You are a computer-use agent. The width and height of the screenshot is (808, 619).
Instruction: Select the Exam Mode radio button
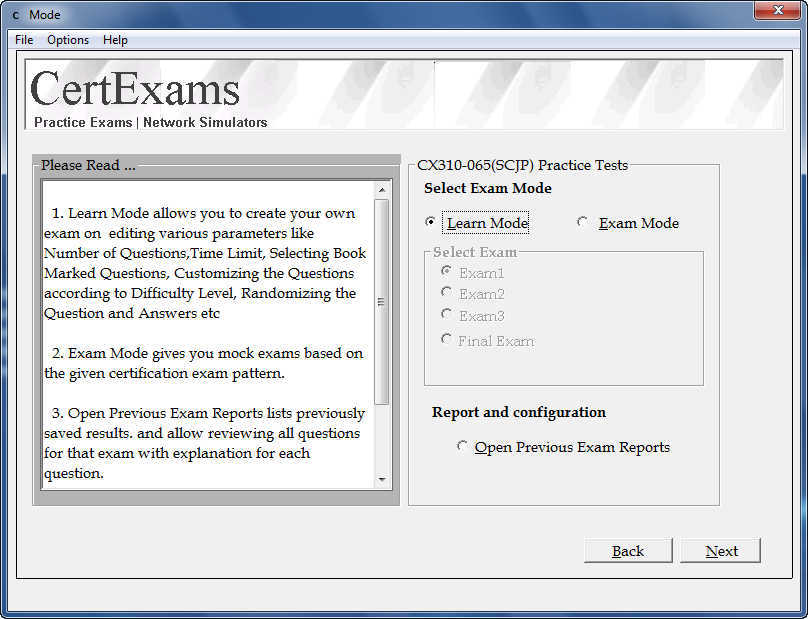628,223
